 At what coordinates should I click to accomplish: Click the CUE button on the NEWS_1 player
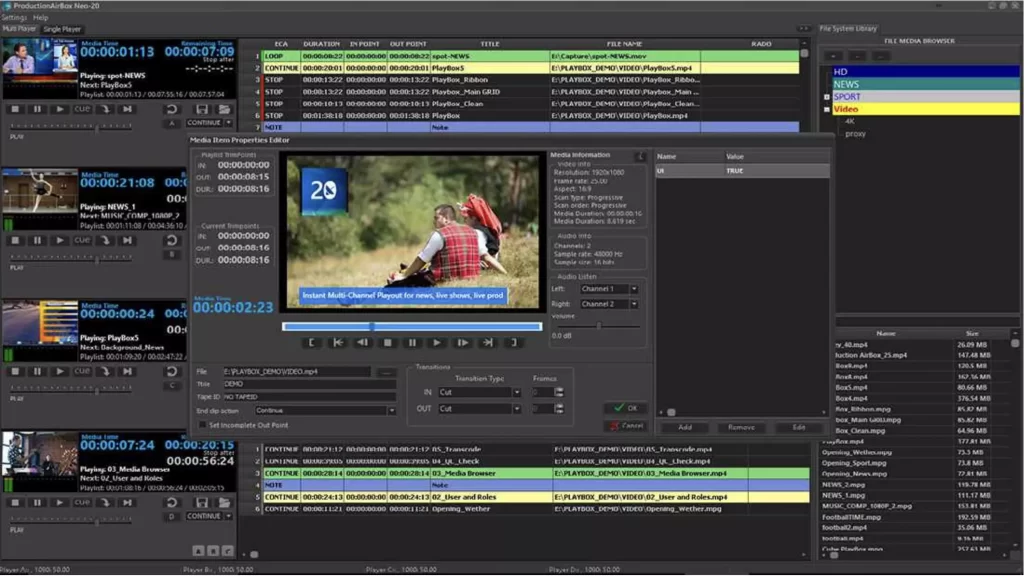82,240
